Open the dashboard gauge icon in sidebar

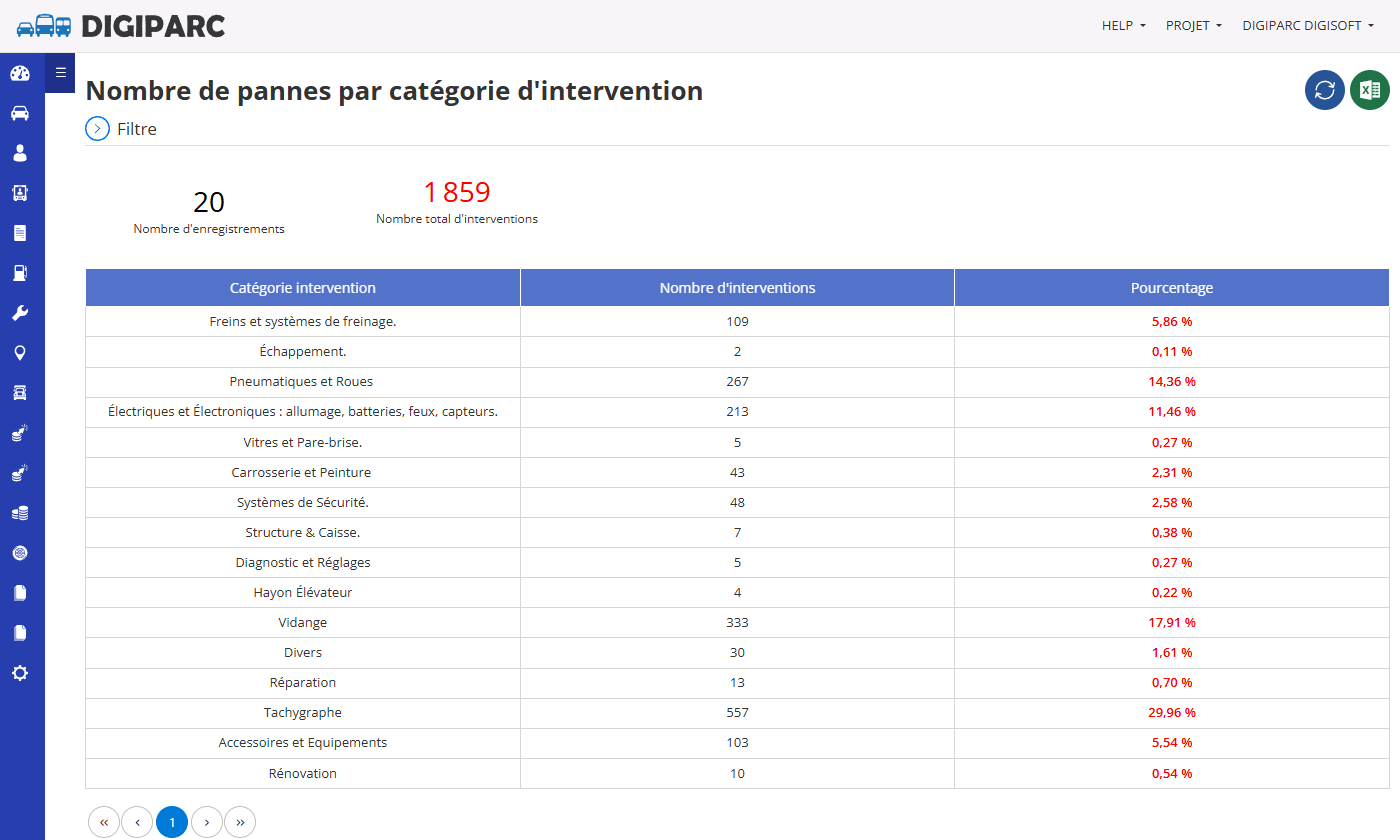tap(20, 73)
